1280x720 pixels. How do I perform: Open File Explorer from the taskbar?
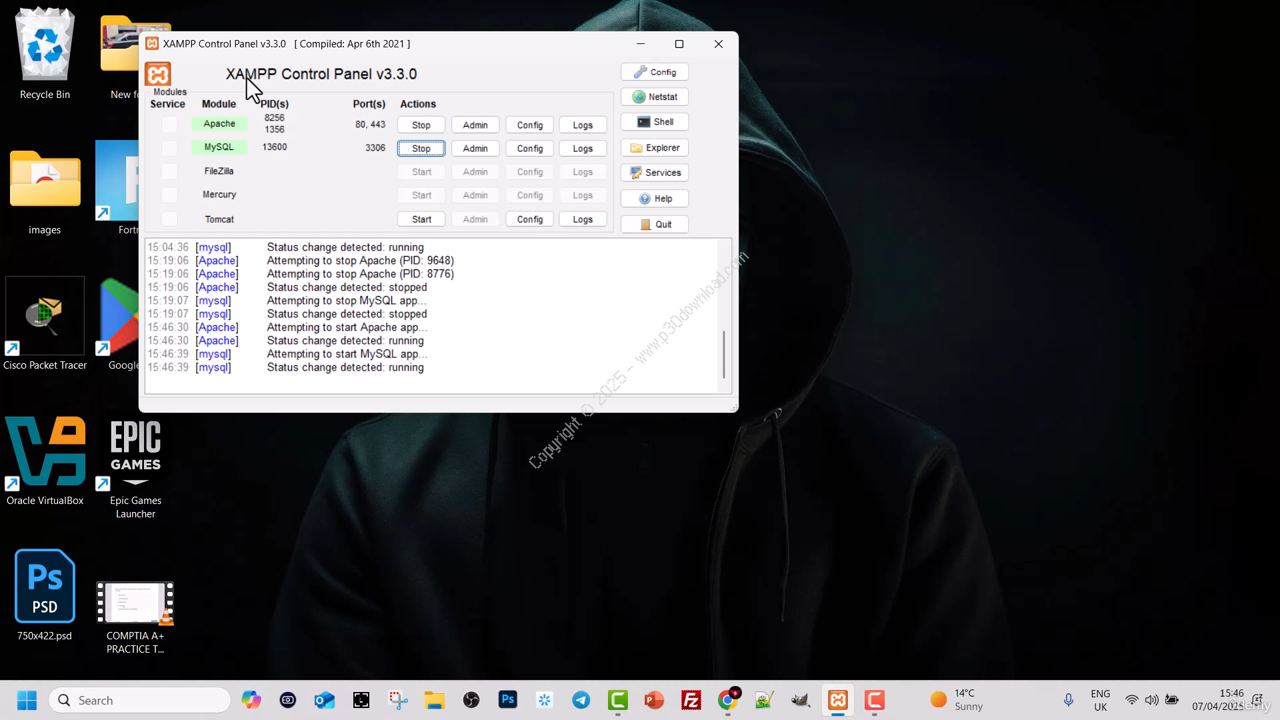tap(434, 700)
